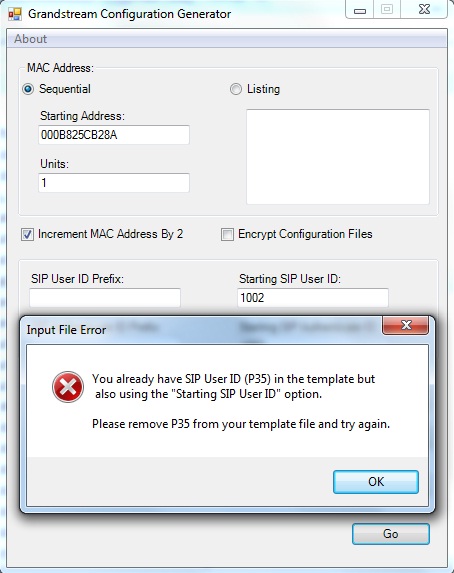
Task: Minimize the Configuration Generator window
Action: tap(360, 10)
